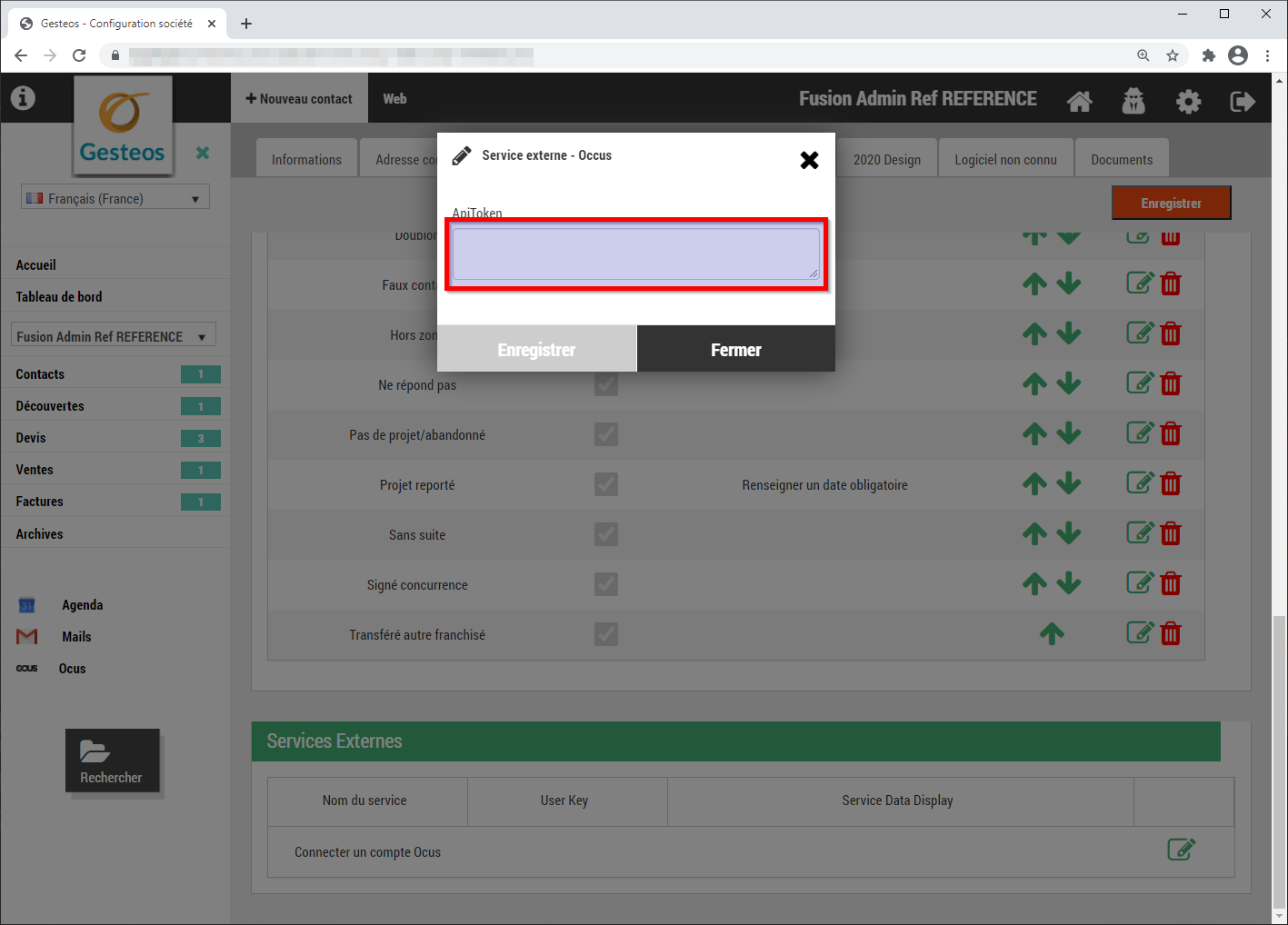Toggle the Projet reporté checkbox
The width and height of the screenshot is (1288, 925).
pos(606,484)
